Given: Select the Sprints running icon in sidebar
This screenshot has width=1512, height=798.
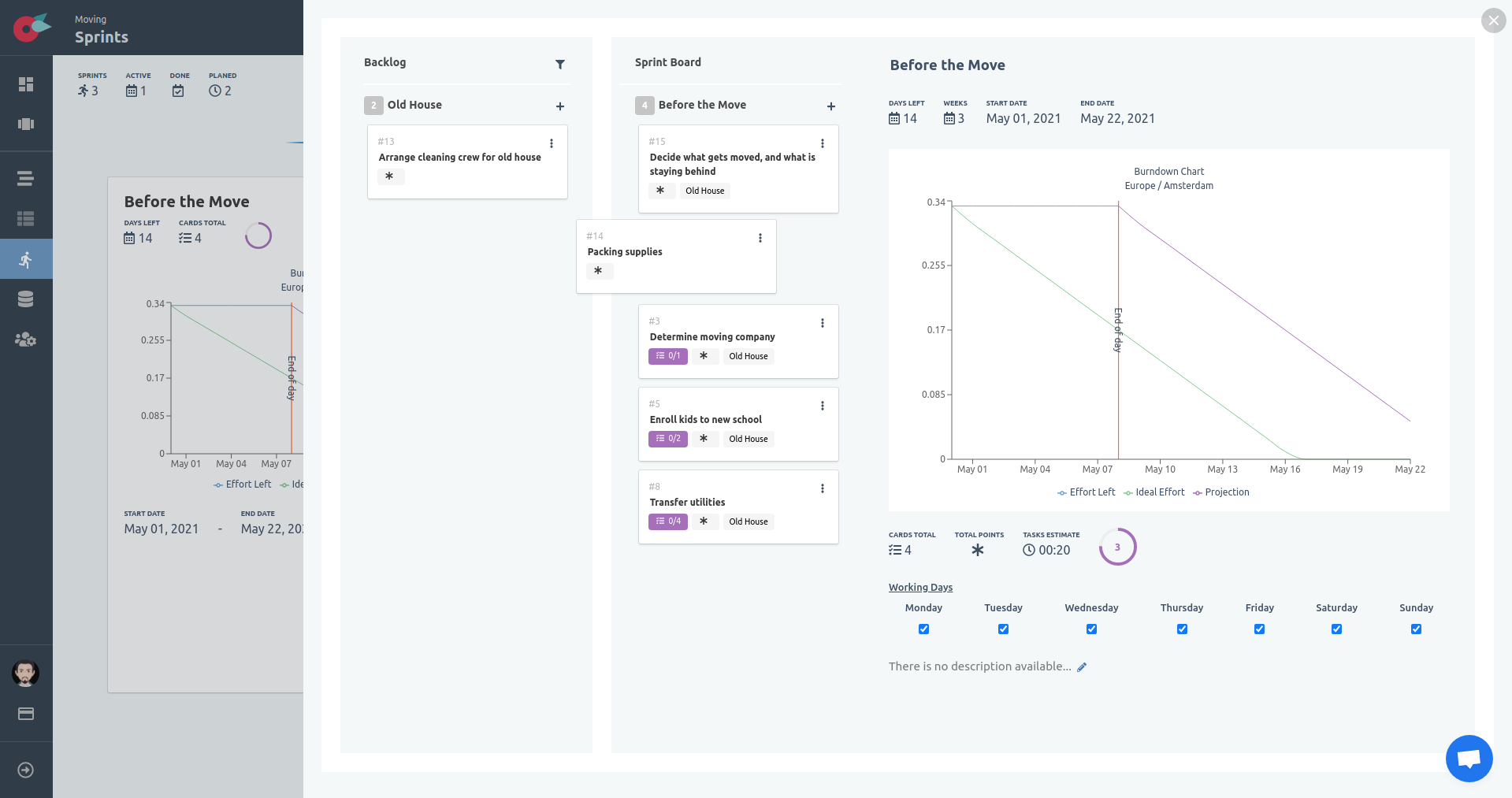Looking at the screenshot, I should [26, 259].
